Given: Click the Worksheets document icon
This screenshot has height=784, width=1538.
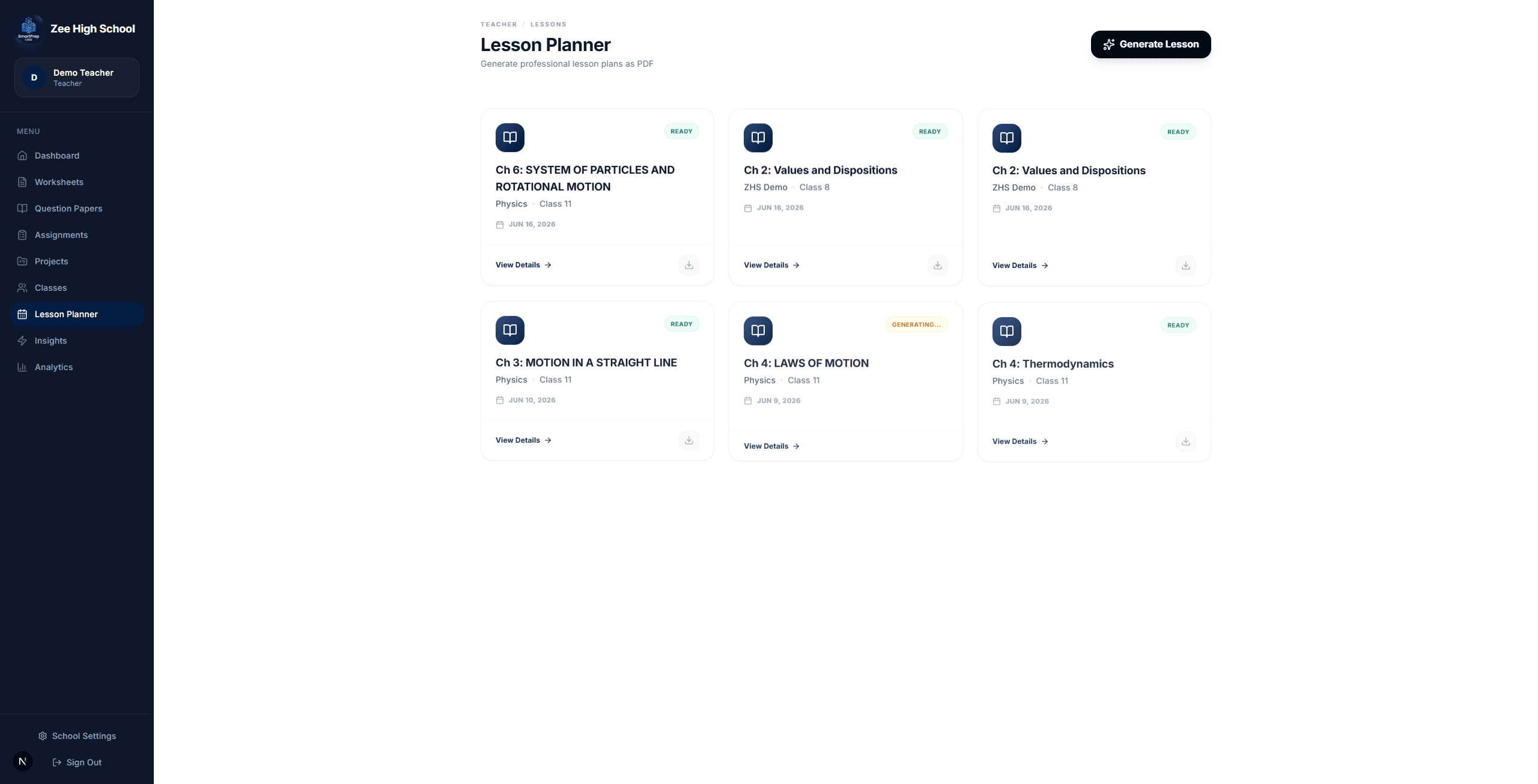Looking at the screenshot, I should (x=22, y=182).
